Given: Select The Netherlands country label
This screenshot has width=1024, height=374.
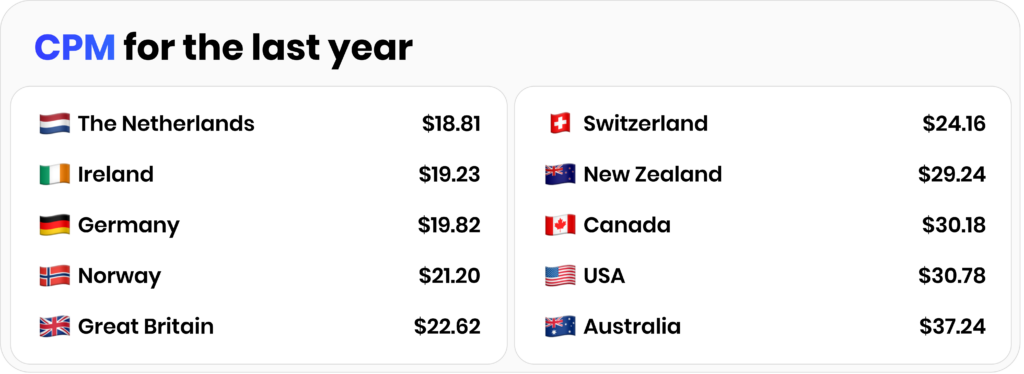Looking at the screenshot, I should click(x=167, y=123).
